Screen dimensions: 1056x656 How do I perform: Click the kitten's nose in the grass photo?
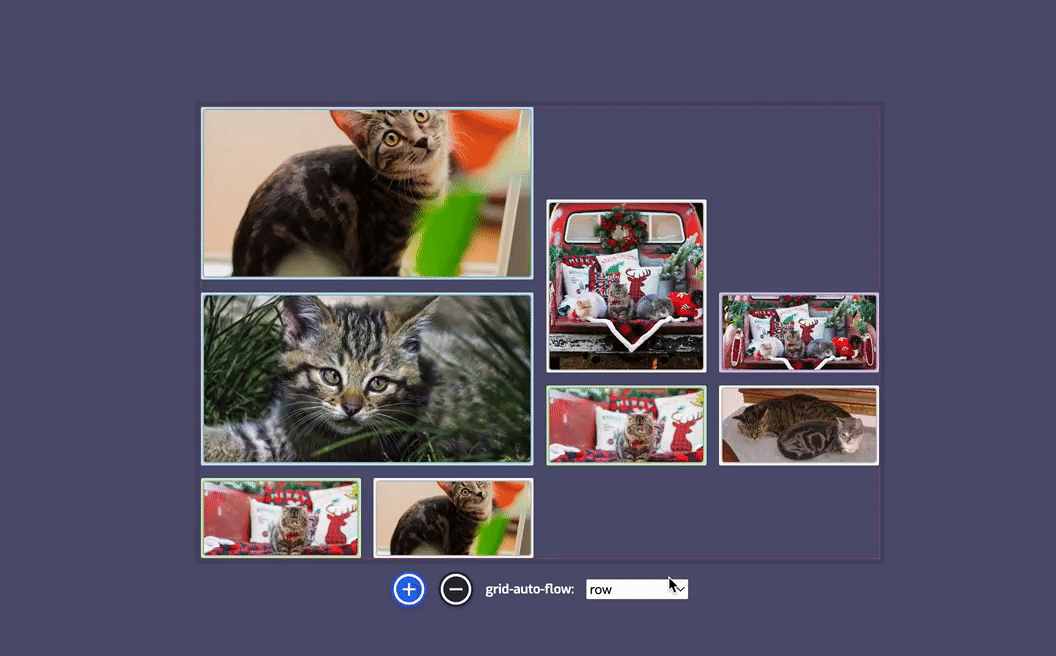(x=351, y=408)
